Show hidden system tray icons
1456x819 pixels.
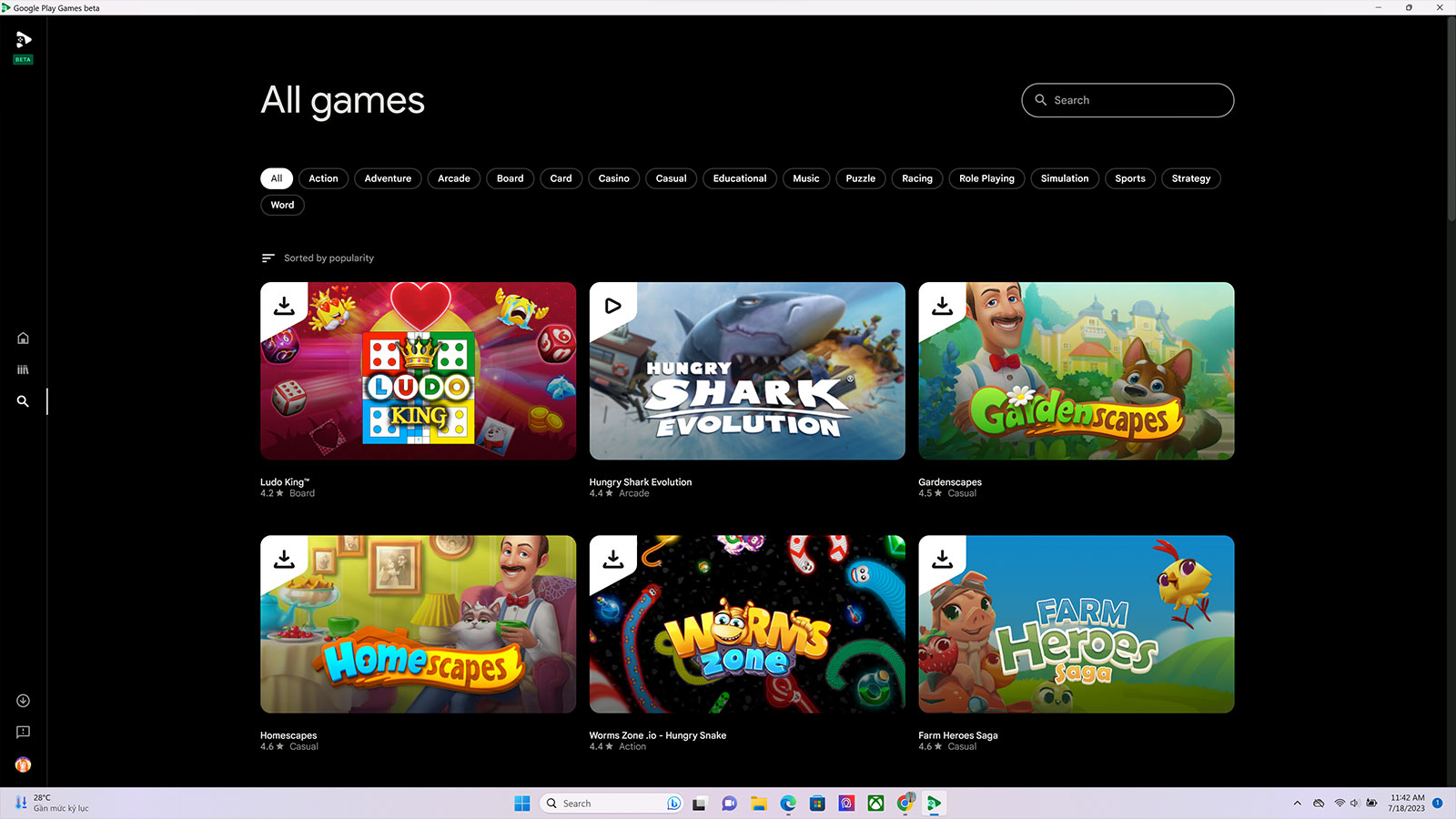pyautogui.click(x=1297, y=804)
